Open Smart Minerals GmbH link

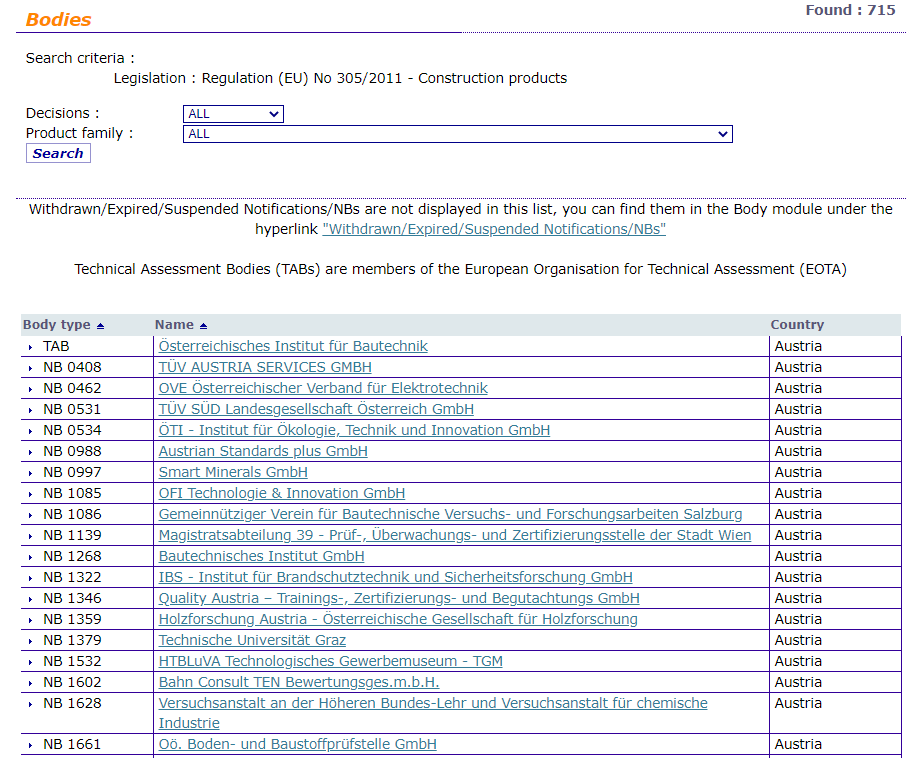coord(233,472)
